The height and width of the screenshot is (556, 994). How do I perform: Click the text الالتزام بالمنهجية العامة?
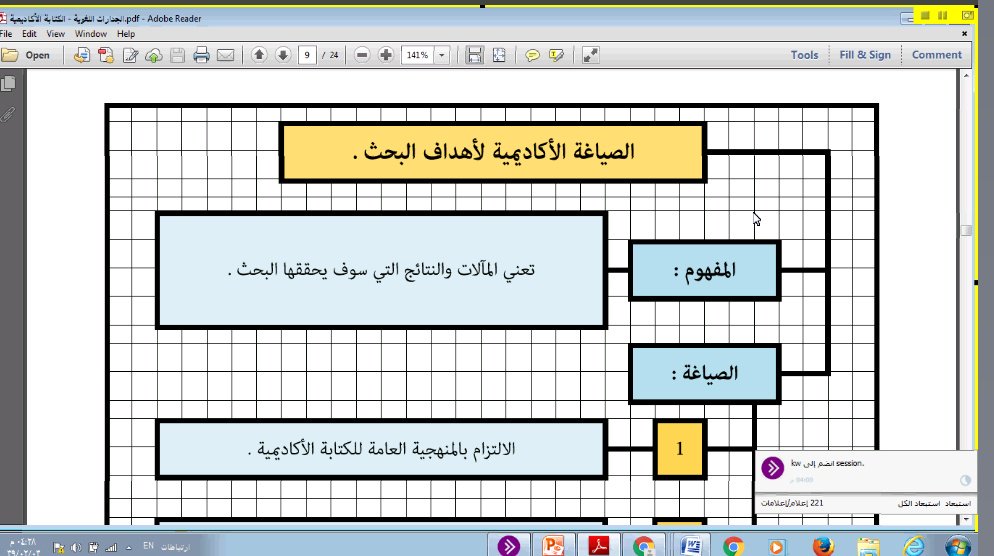[382, 449]
